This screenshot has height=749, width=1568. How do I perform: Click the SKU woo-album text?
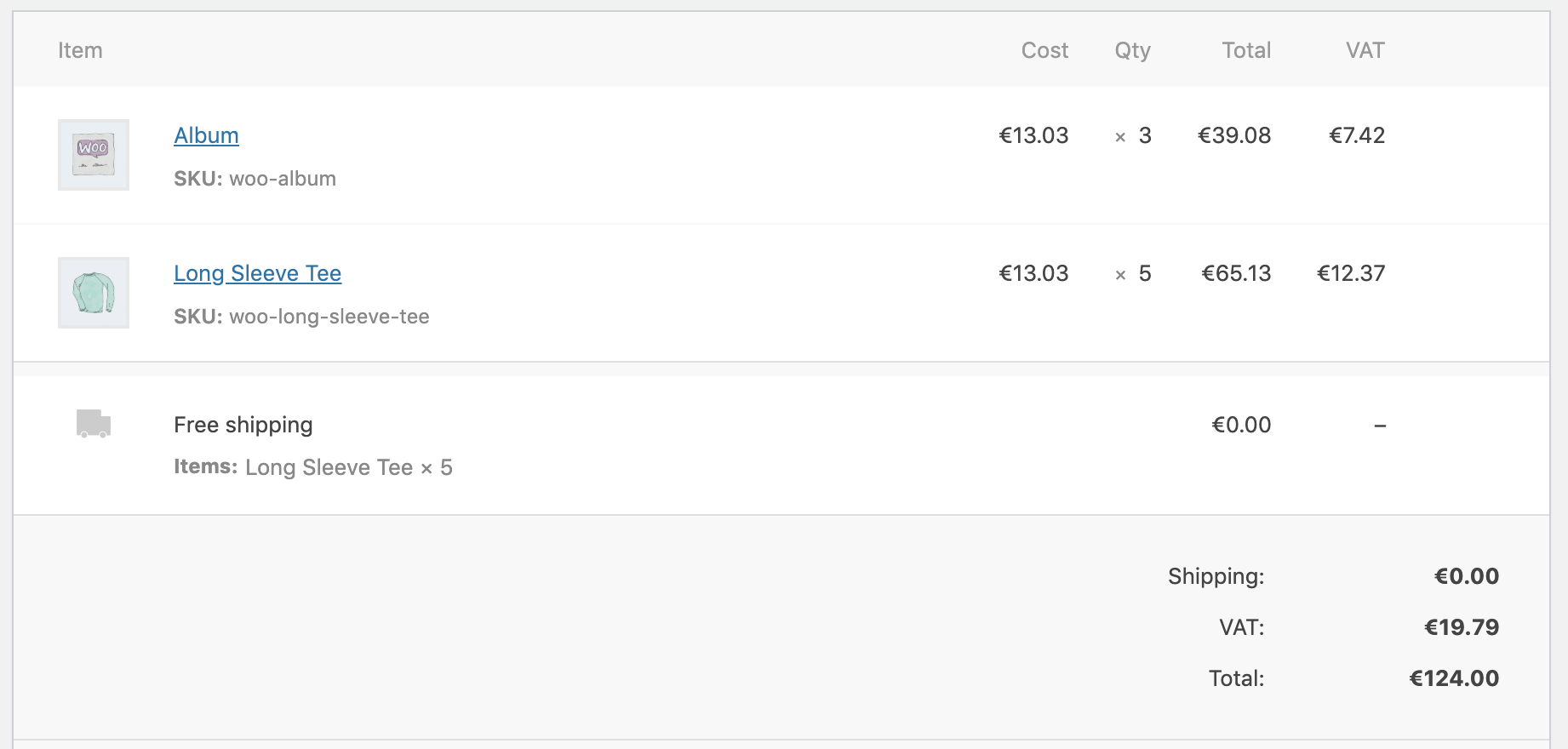tap(255, 179)
